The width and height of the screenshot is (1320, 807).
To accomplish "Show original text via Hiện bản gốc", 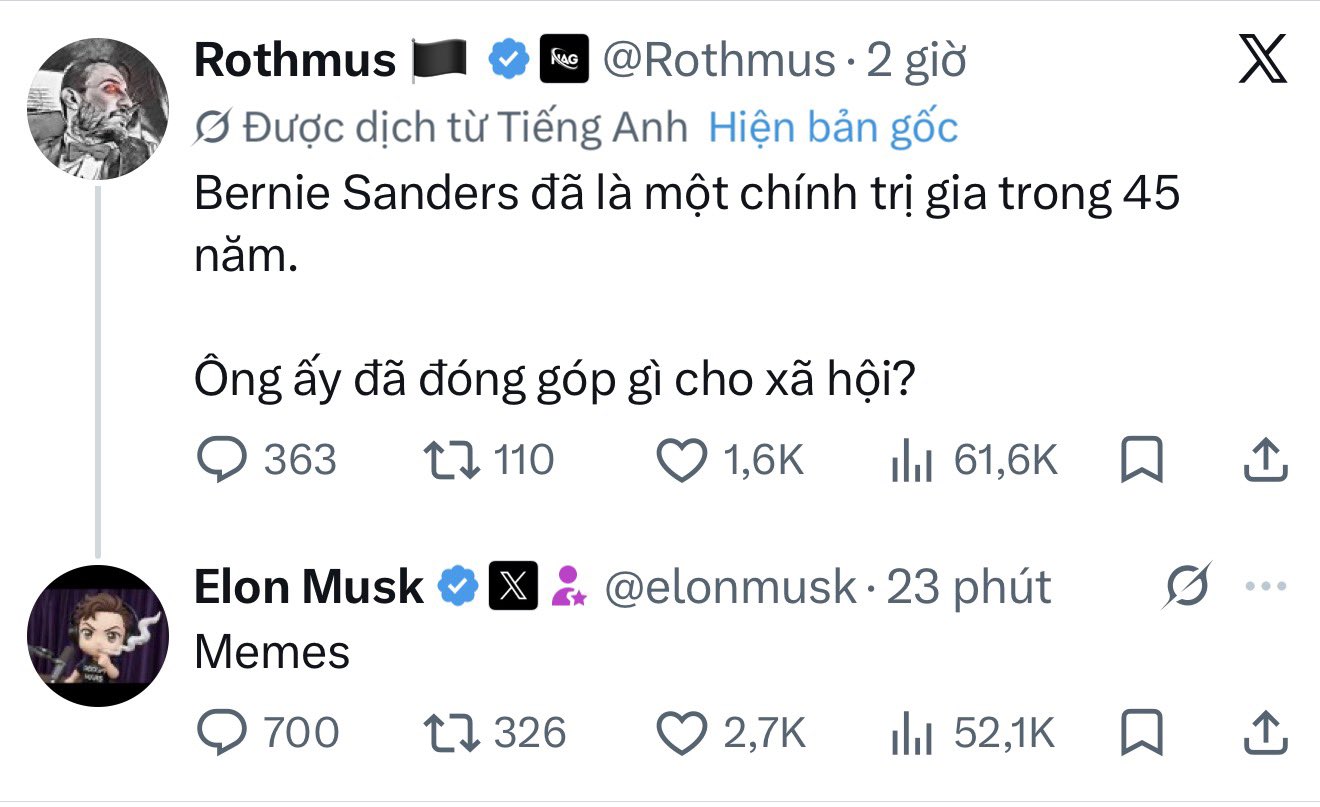I will pos(833,127).
